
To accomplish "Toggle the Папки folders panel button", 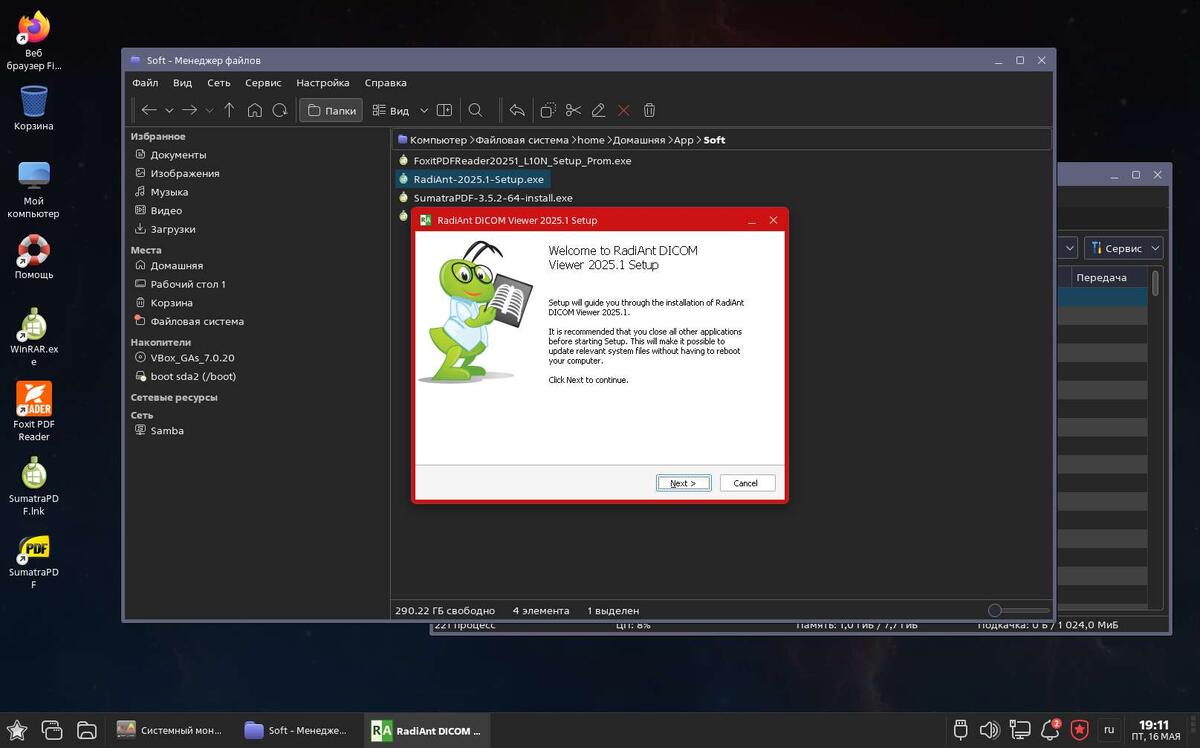I will click(x=332, y=110).
